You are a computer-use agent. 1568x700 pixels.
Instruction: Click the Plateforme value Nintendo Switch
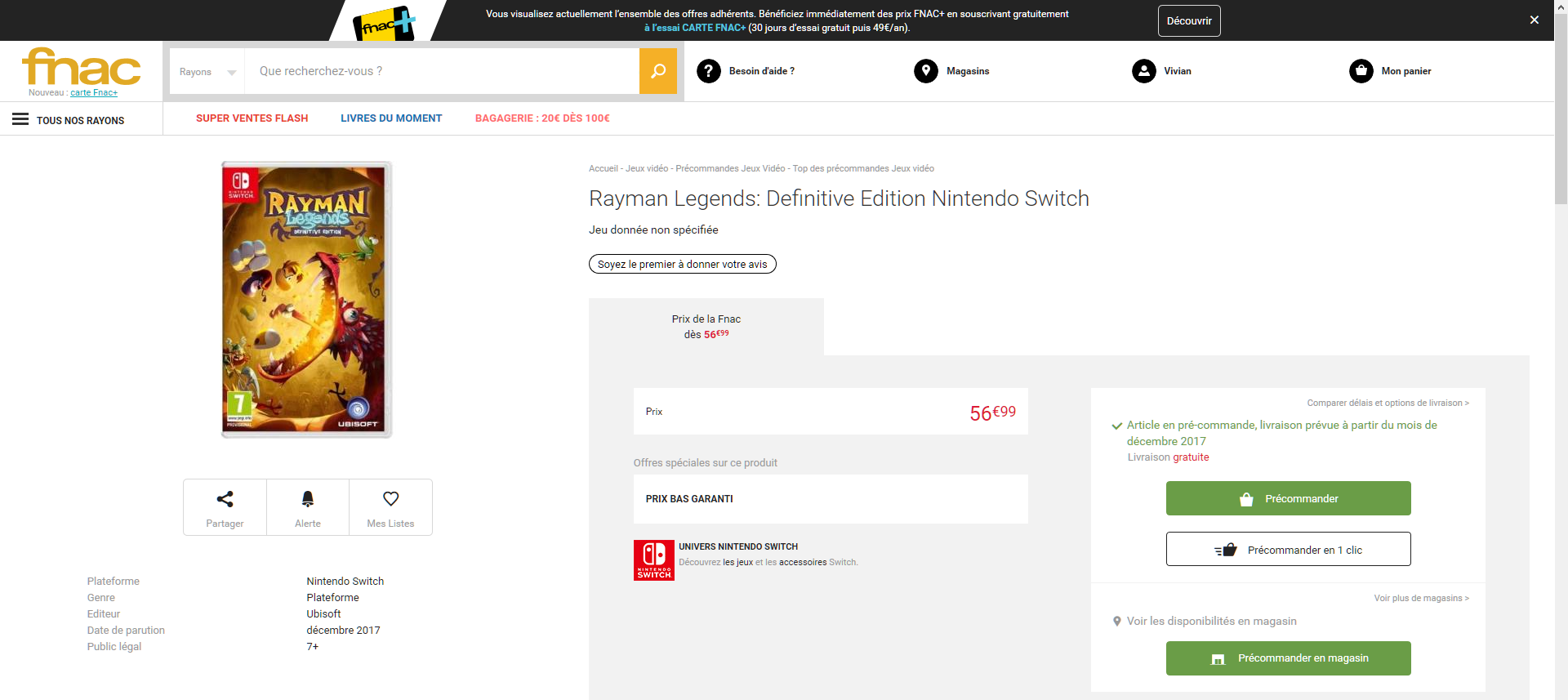pos(345,581)
